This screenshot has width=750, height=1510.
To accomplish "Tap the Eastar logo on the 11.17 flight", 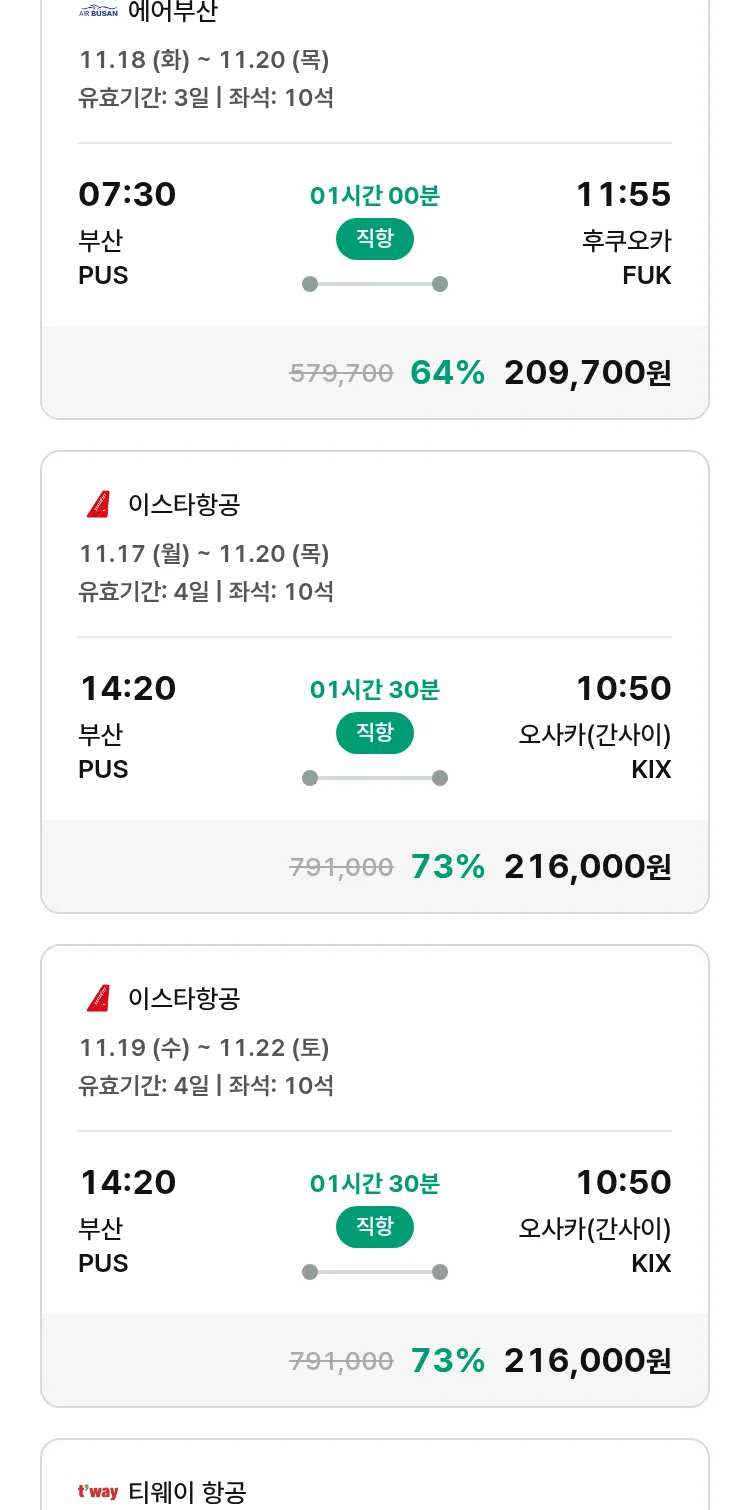I will pos(98,504).
